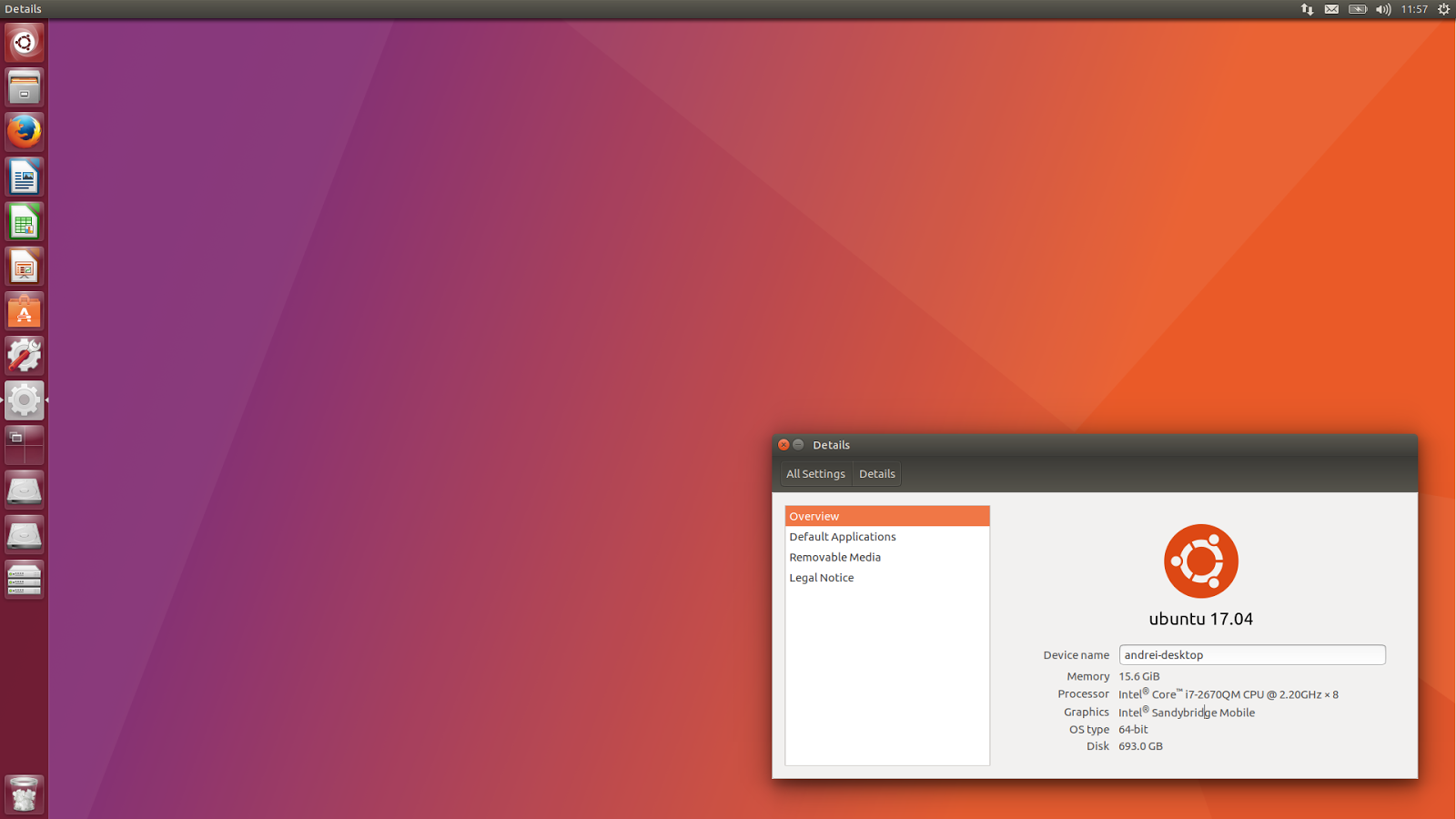Image resolution: width=1456 pixels, height=819 pixels.
Task: Close the Details window
Action: click(784, 445)
